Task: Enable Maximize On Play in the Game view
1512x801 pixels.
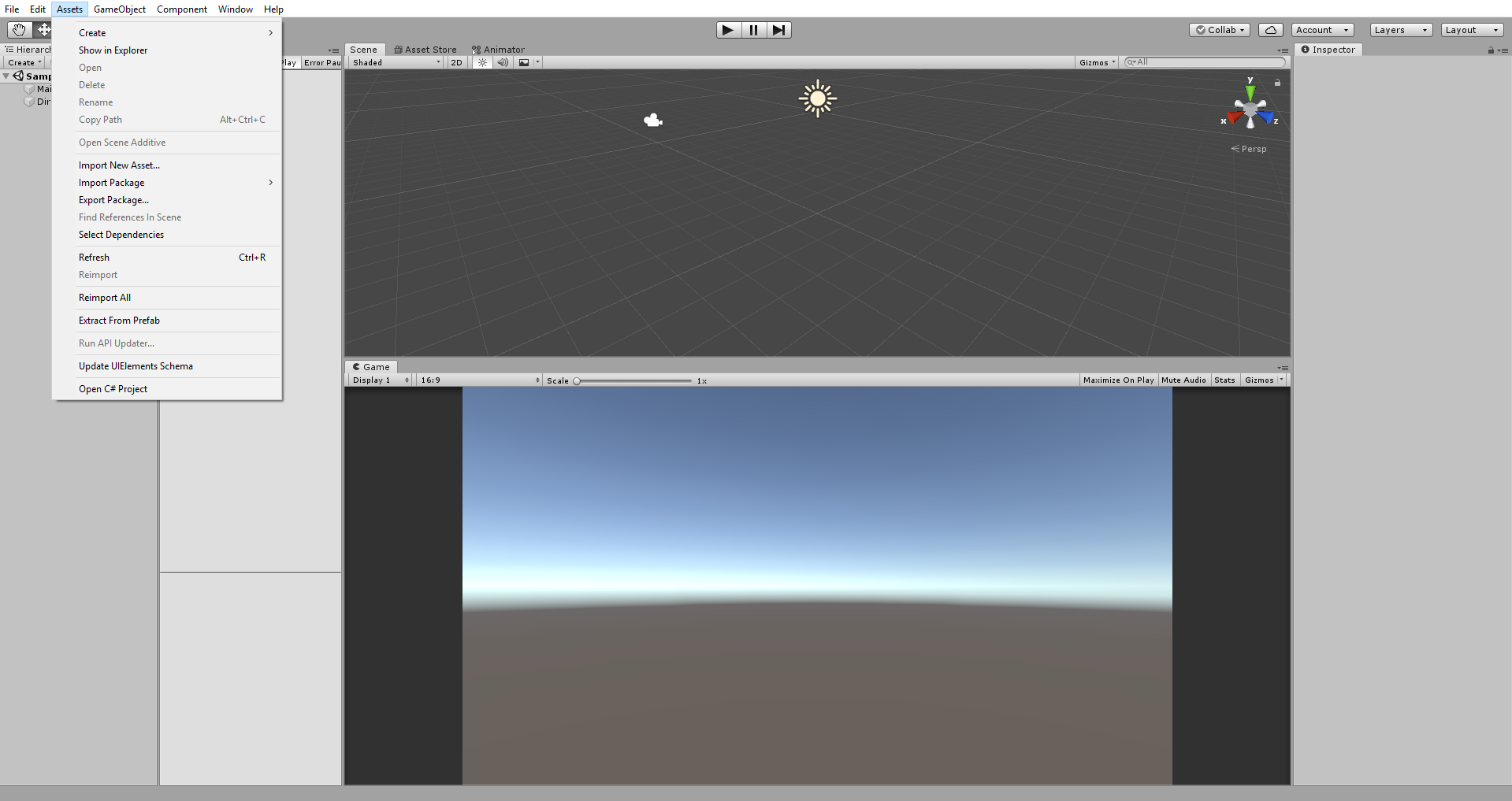Action: 1118,380
